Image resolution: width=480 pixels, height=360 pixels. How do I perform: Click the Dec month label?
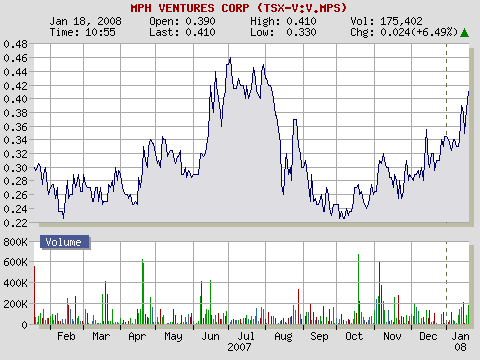click(428, 336)
